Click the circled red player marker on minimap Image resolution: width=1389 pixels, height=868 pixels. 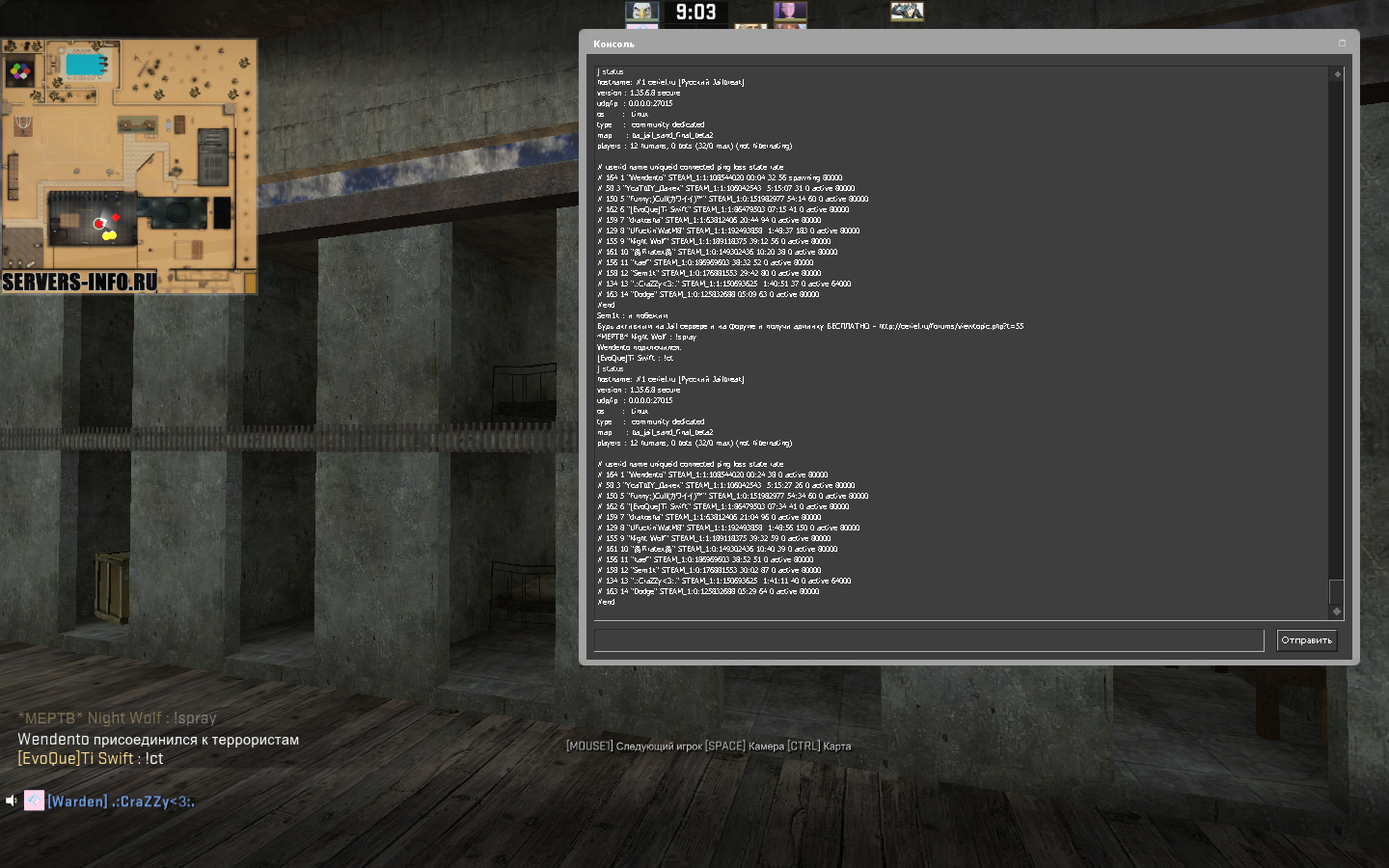98,224
